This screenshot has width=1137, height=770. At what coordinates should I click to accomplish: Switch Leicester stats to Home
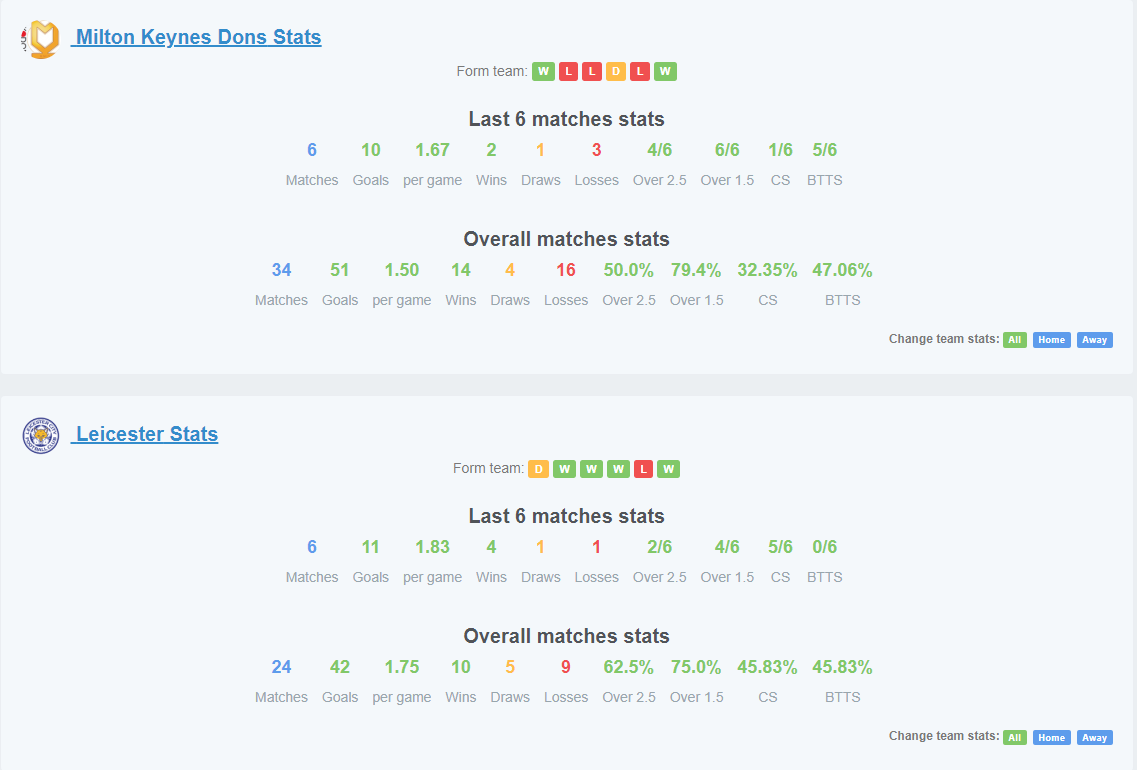[1051, 737]
